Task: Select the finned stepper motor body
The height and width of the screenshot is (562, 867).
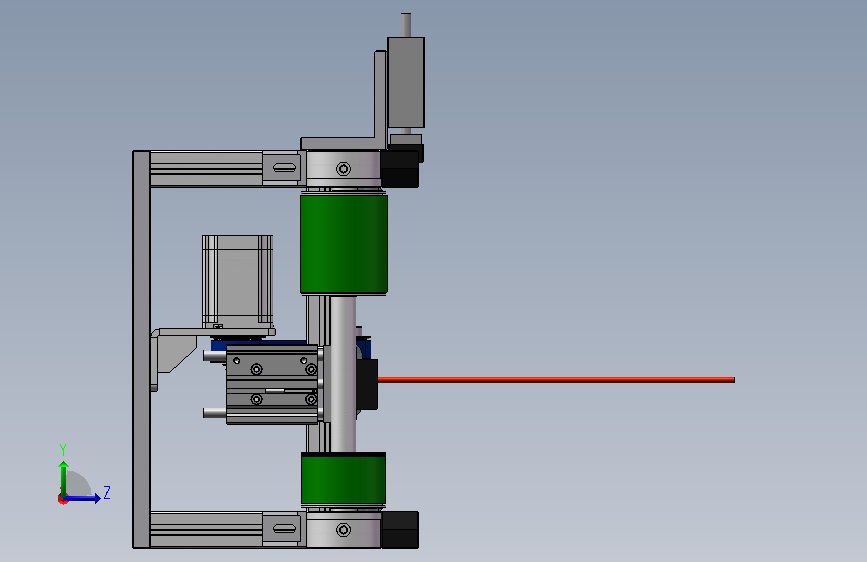Action: [237, 281]
